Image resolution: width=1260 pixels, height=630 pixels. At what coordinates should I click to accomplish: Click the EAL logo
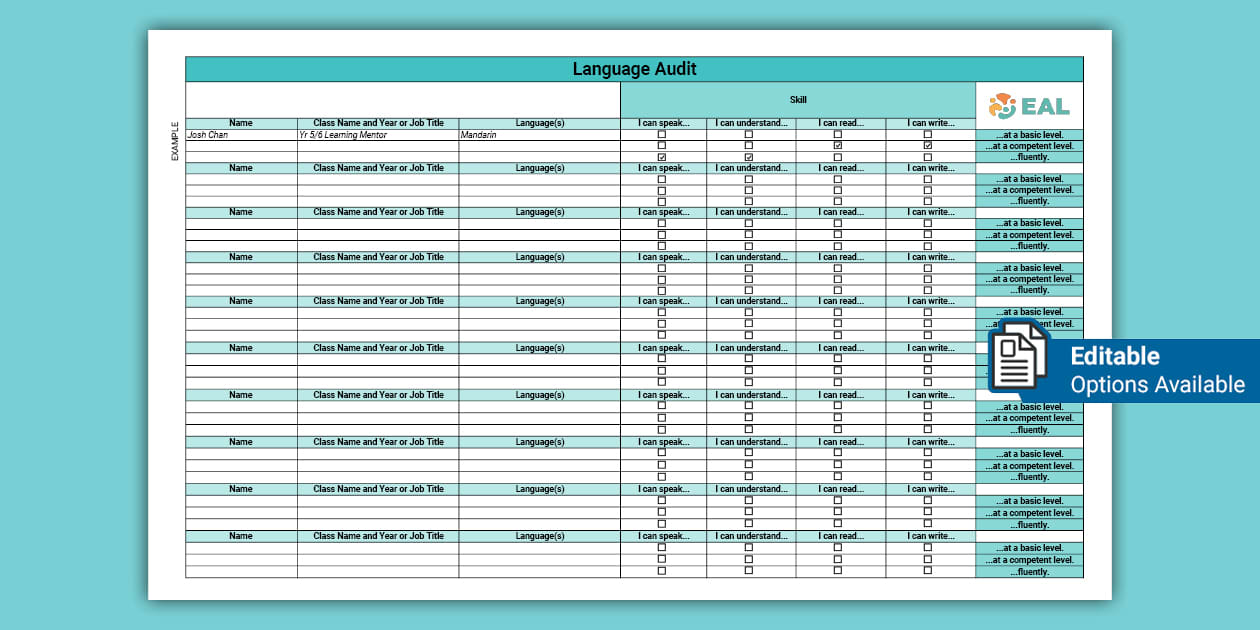pyautogui.click(x=1030, y=103)
